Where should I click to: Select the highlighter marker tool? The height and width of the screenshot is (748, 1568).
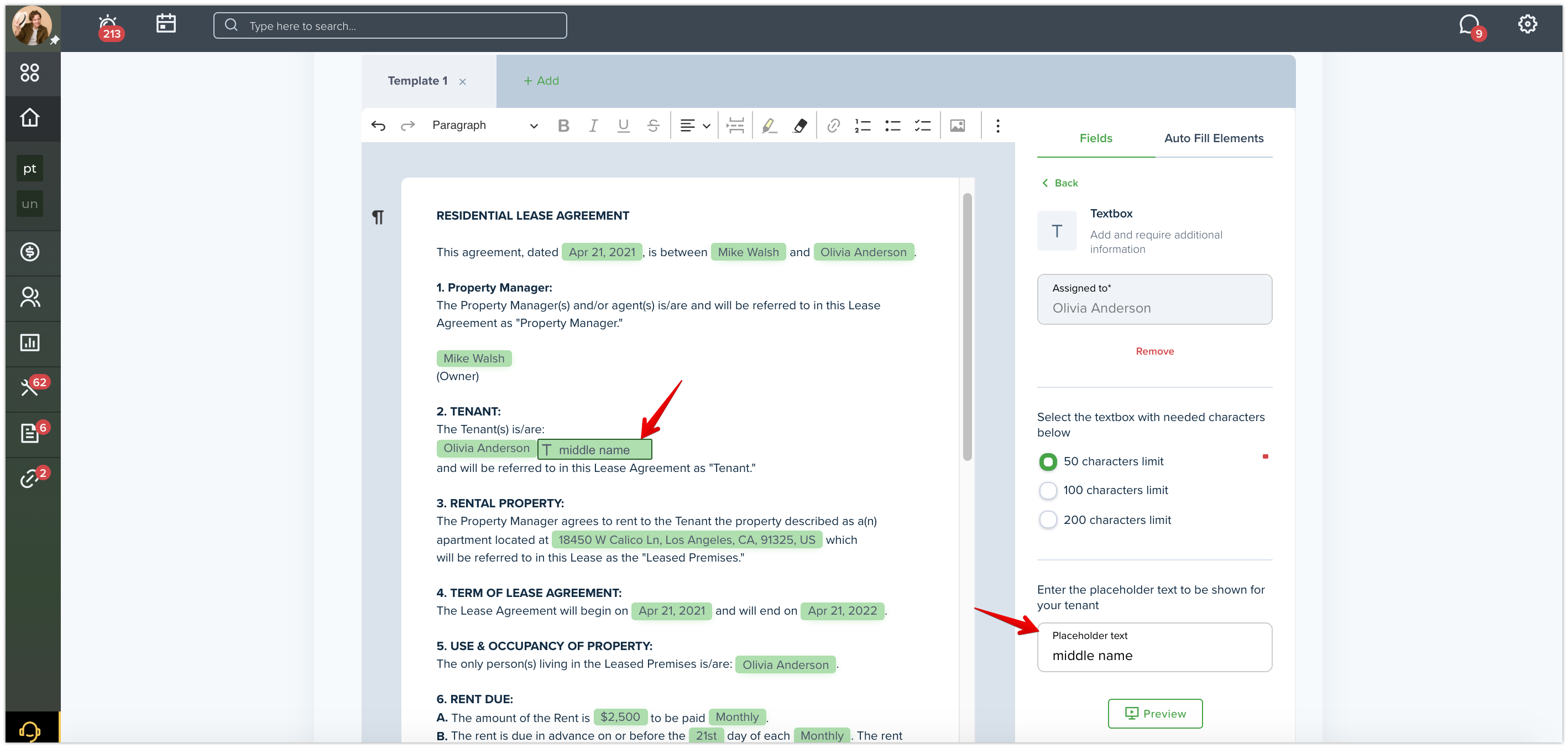coord(769,126)
